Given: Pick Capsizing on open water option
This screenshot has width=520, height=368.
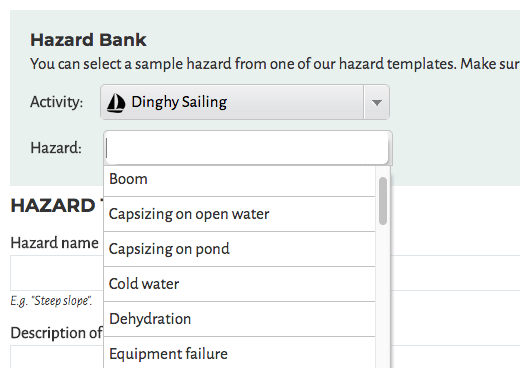Looking at the screenshot, I should coord(239,214).
